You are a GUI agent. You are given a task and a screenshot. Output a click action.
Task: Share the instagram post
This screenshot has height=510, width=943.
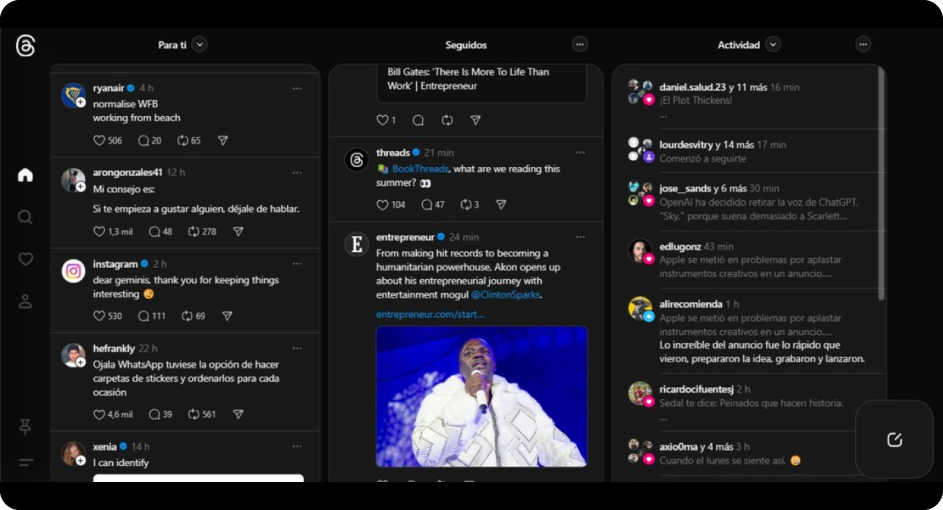click(227, 316)
